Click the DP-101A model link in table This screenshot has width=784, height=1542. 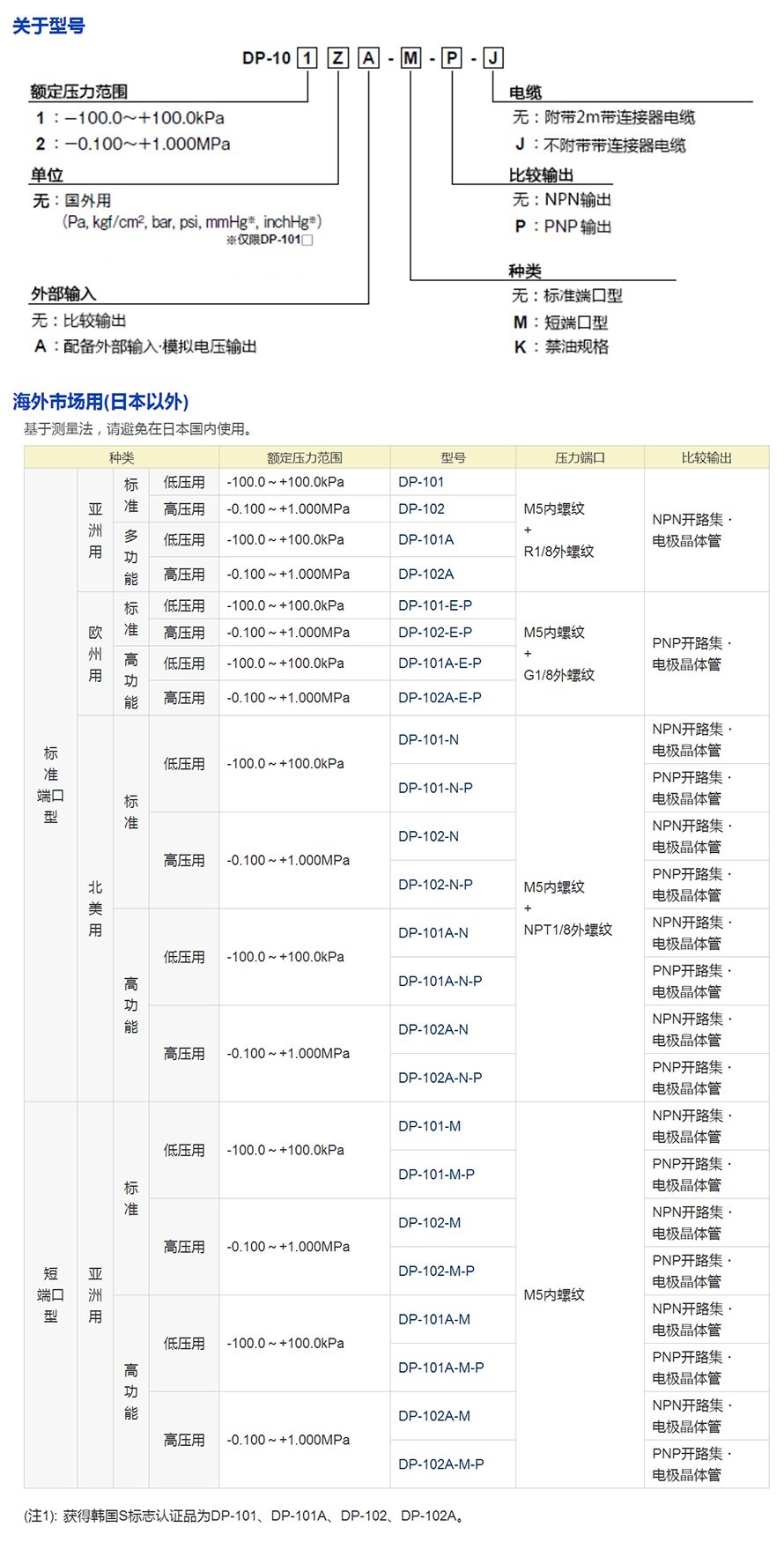pyautogui.click(x=425, y=540)
